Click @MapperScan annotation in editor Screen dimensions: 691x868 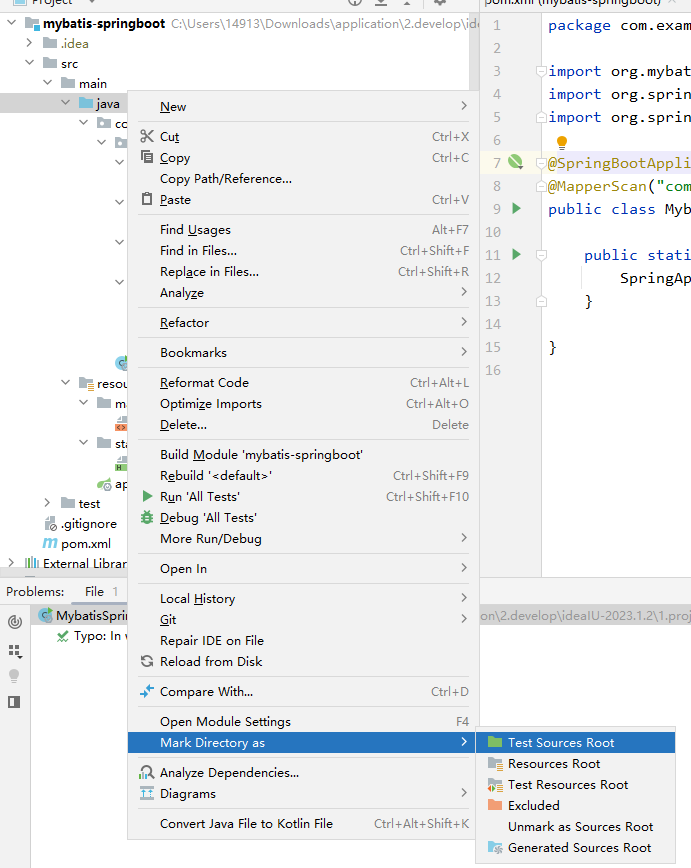coord(597,186)
